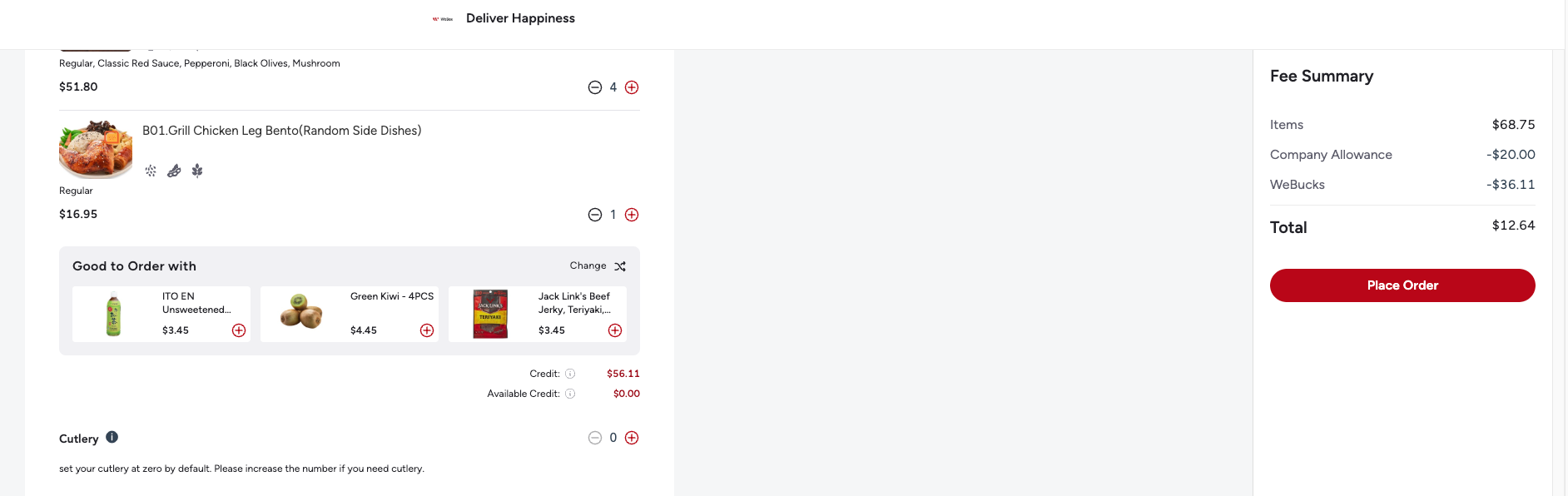Increase pizza quantity with plus icon
The image size is (1568, 496).
tap(632, 87)
